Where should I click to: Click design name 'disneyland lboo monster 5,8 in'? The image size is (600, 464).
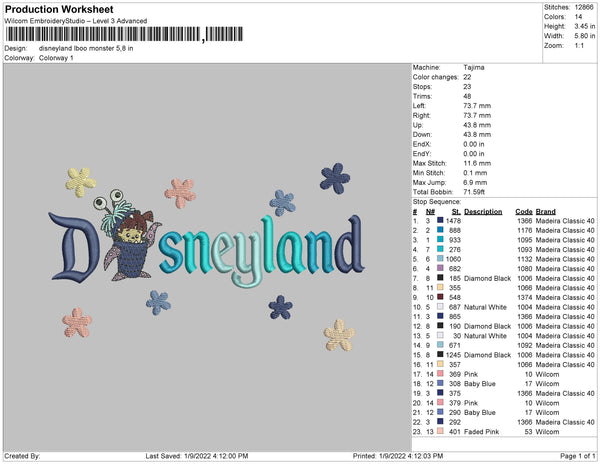click(x=86, y=49)
